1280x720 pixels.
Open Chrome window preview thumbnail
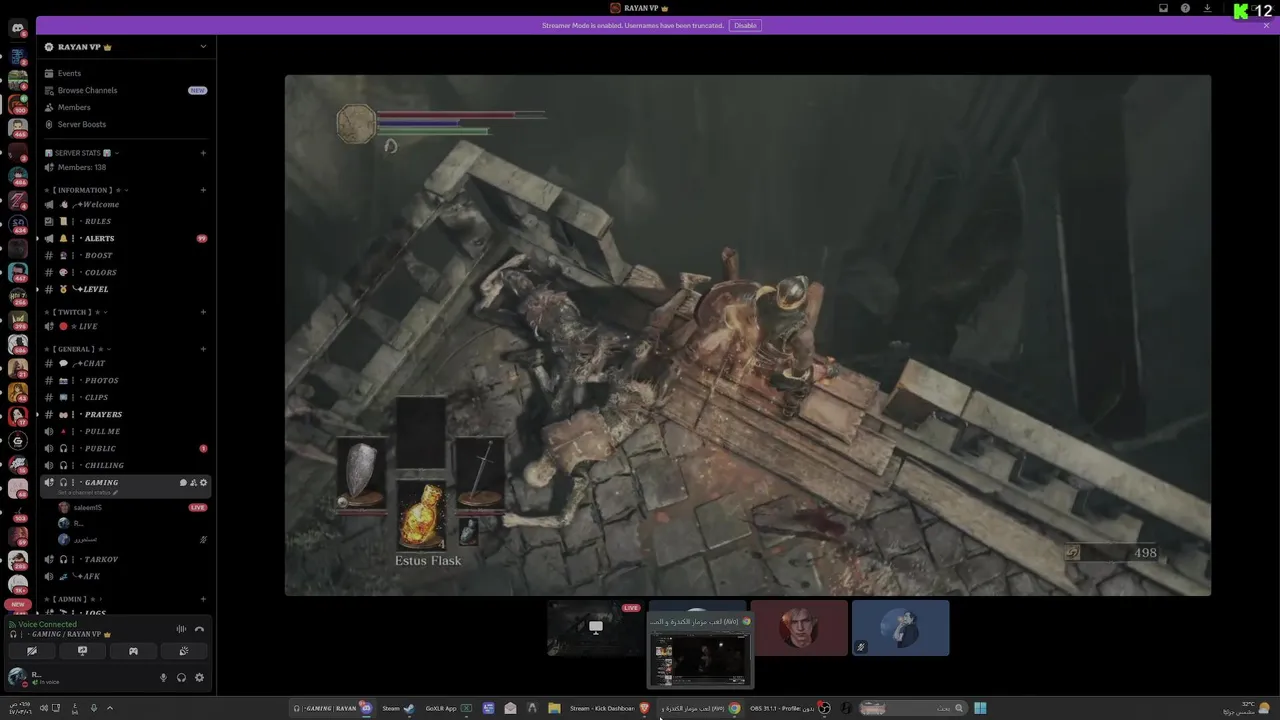[x=700, y=651]
